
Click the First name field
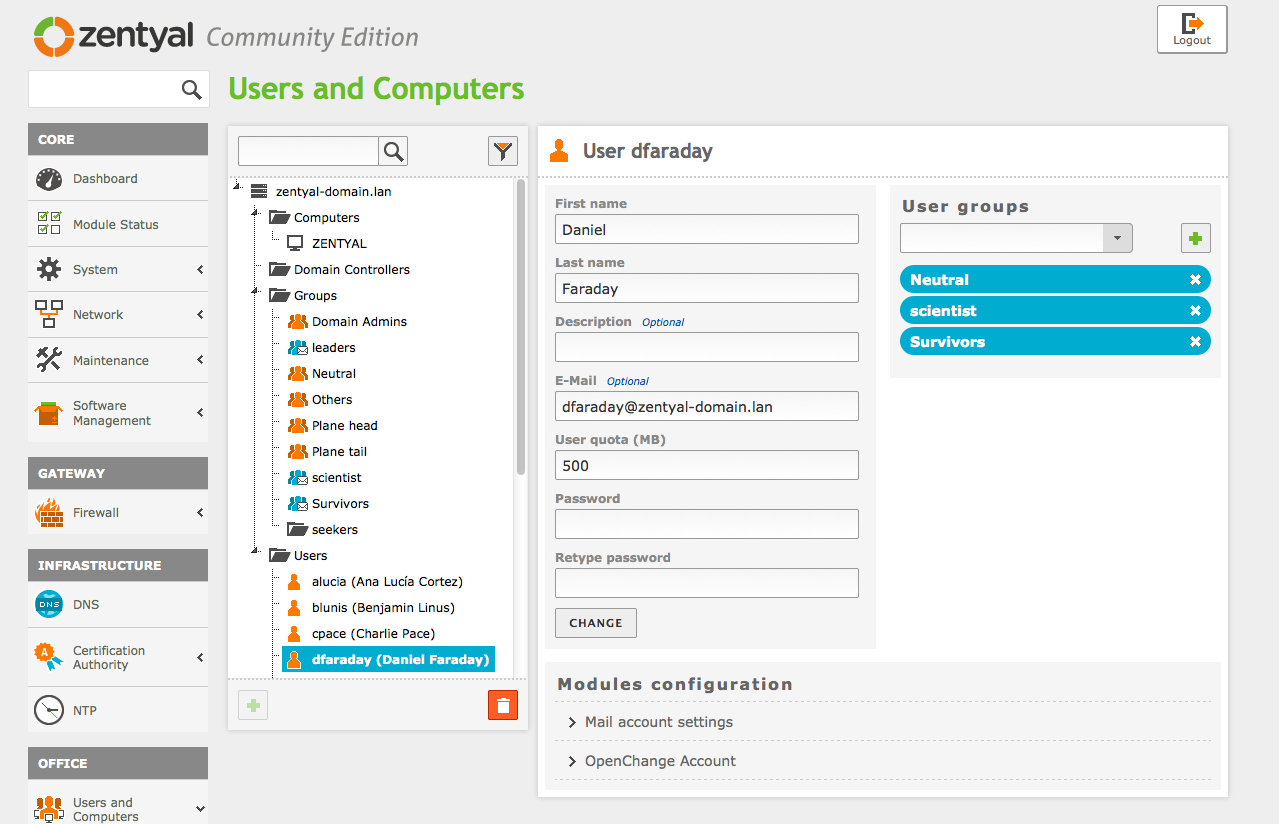tap(707, 229)
